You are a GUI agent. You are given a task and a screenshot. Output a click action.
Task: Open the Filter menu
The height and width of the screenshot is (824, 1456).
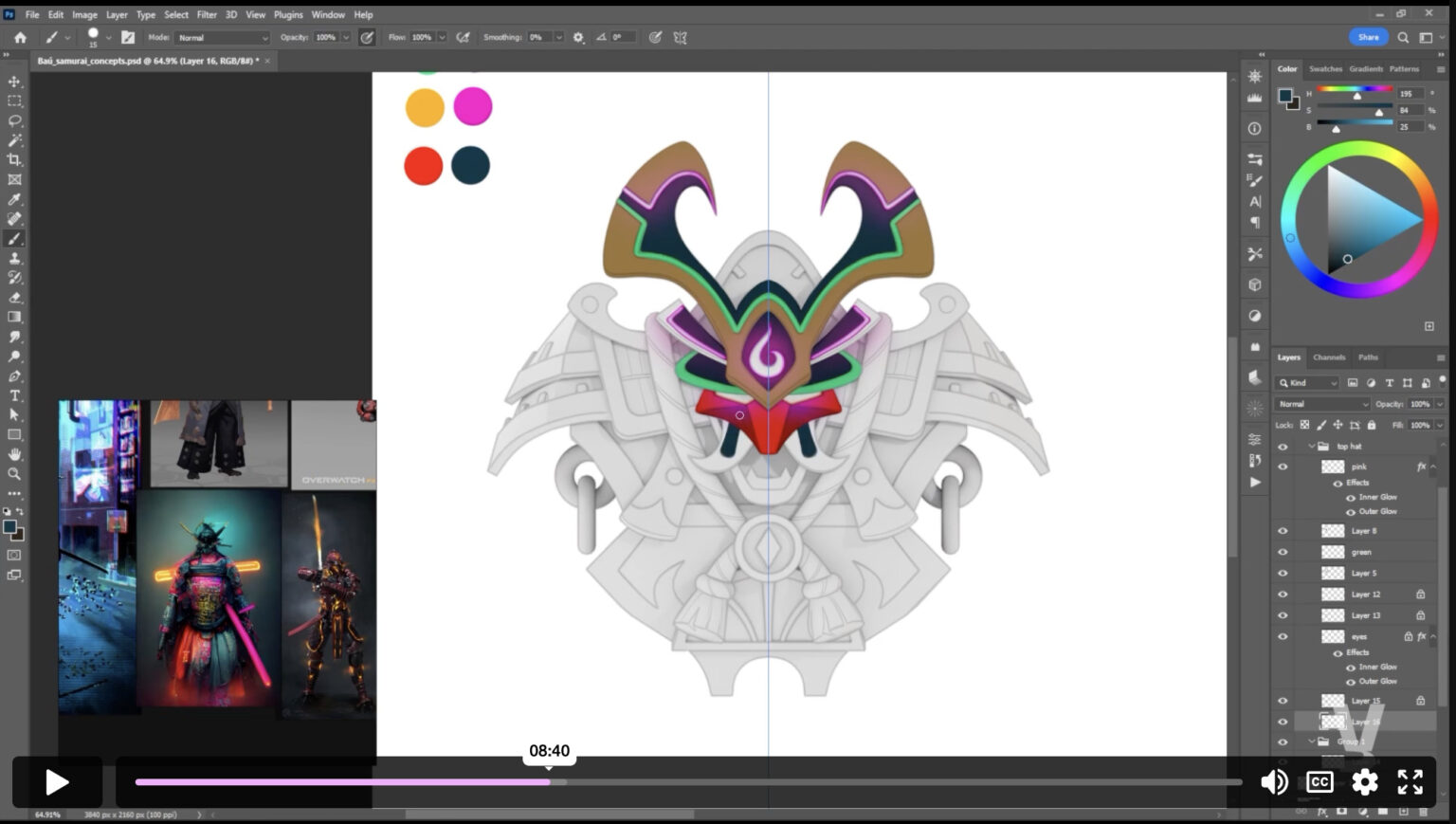(x=207, y=15)
